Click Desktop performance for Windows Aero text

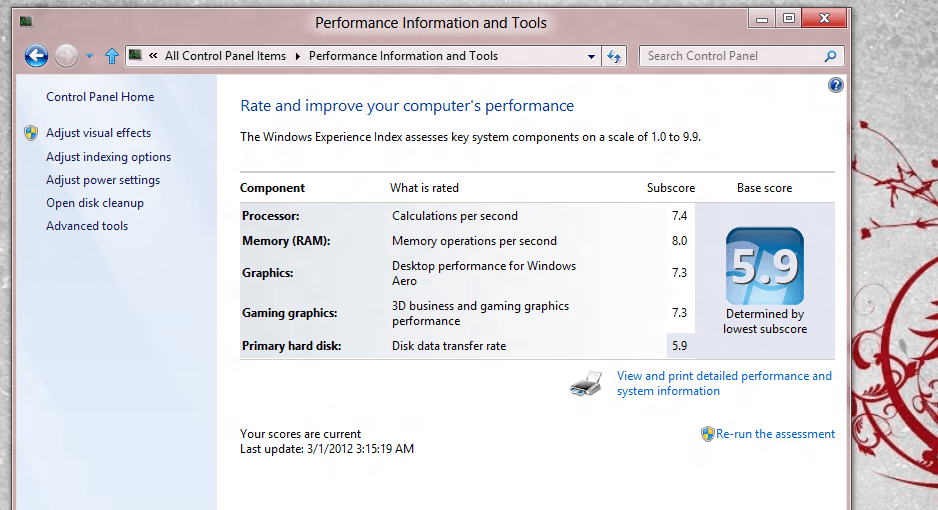tap(484, 273)
